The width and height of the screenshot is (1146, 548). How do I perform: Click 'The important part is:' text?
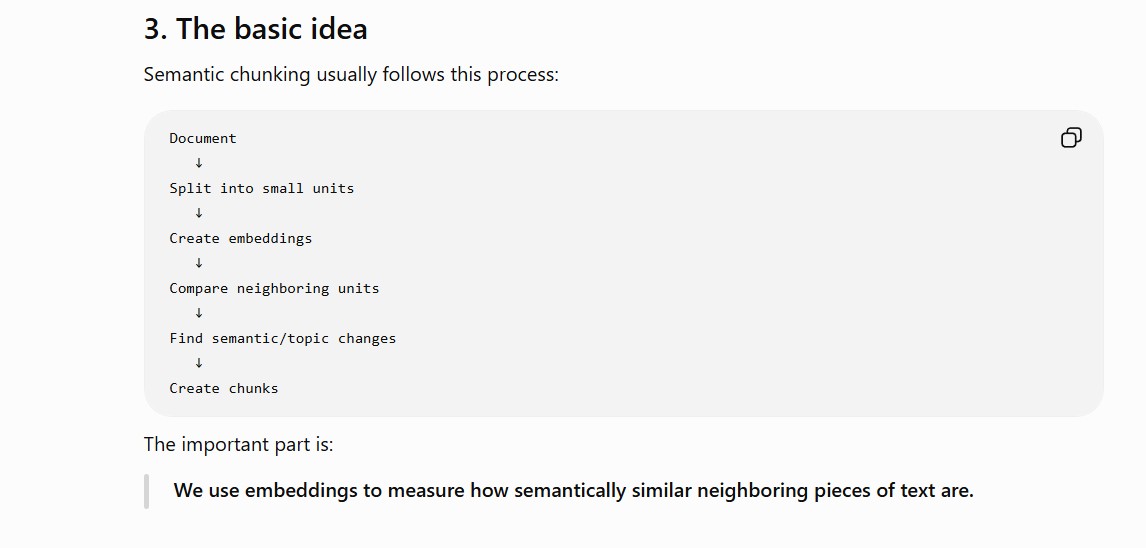[x=238, y=444]
